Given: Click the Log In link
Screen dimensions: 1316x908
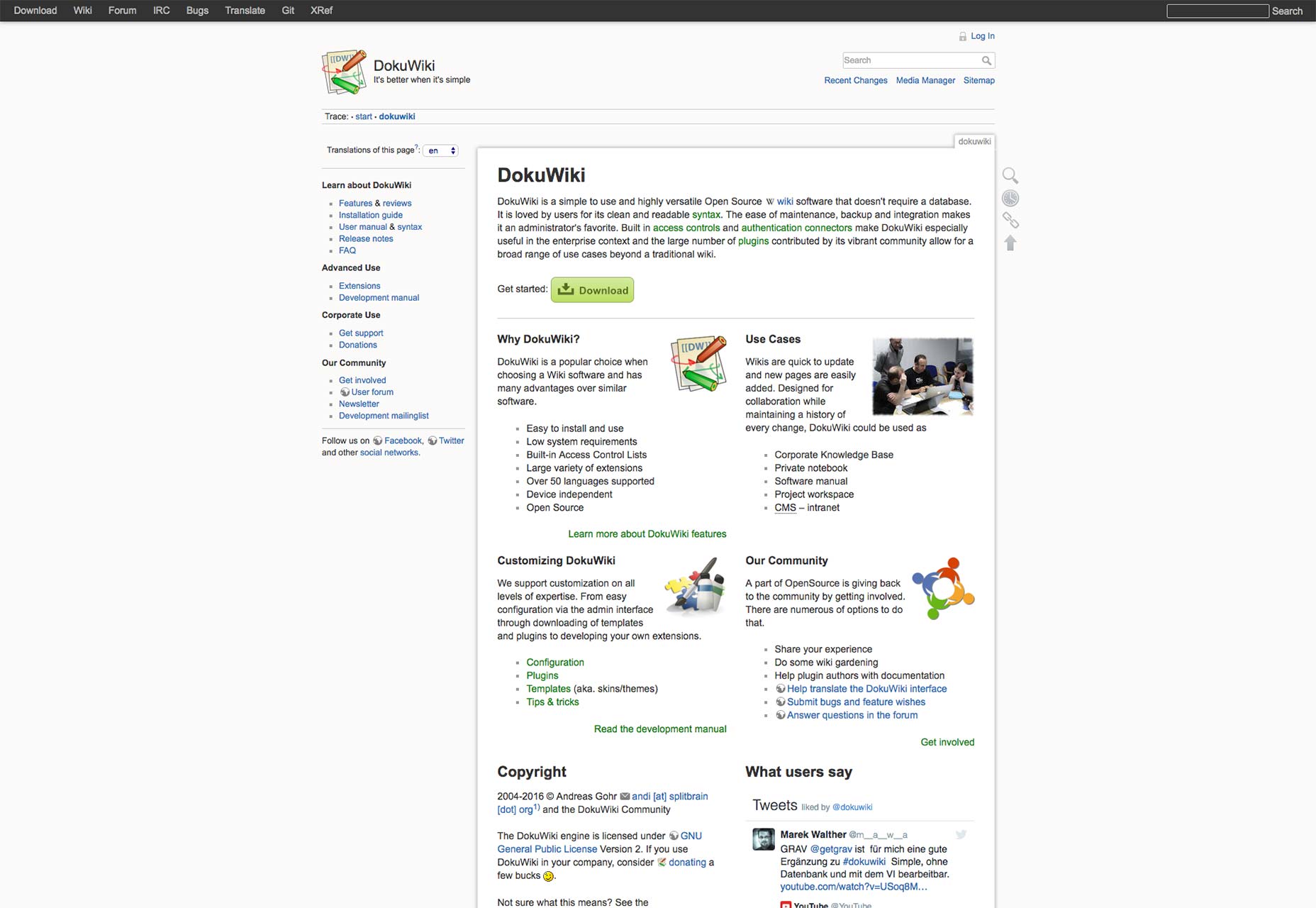Looking at the screenshot, I should pos(982,36).
